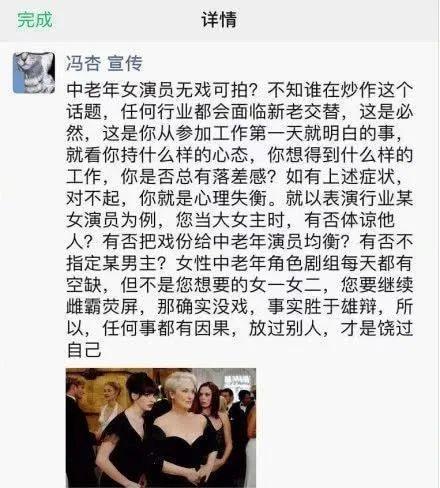The width and height of the screenshot is (440, 488).
Task: Tap the final word 自己 of the post
Action: [x=84, y=350]
